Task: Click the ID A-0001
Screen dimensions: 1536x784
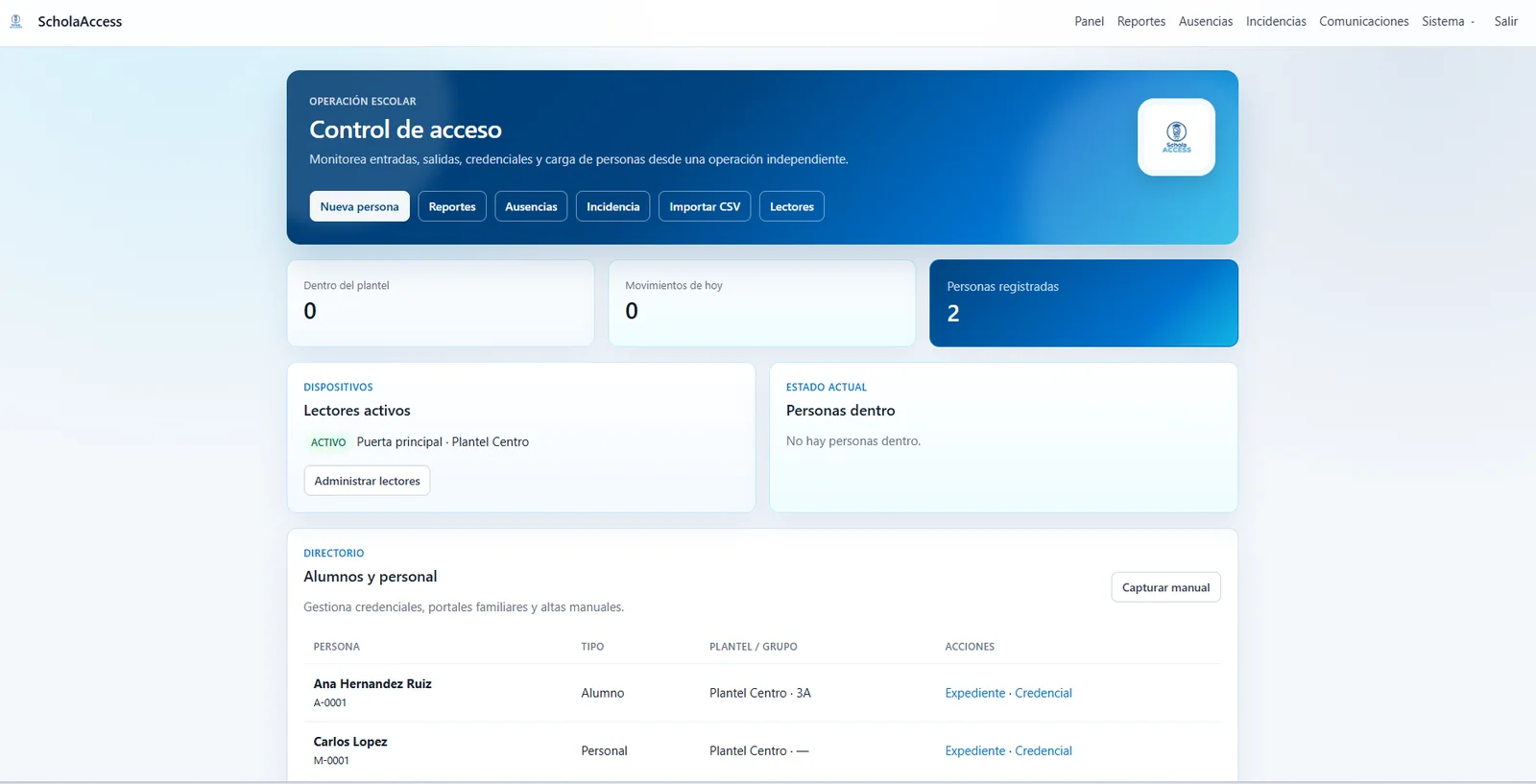Action: coord(330,702)
